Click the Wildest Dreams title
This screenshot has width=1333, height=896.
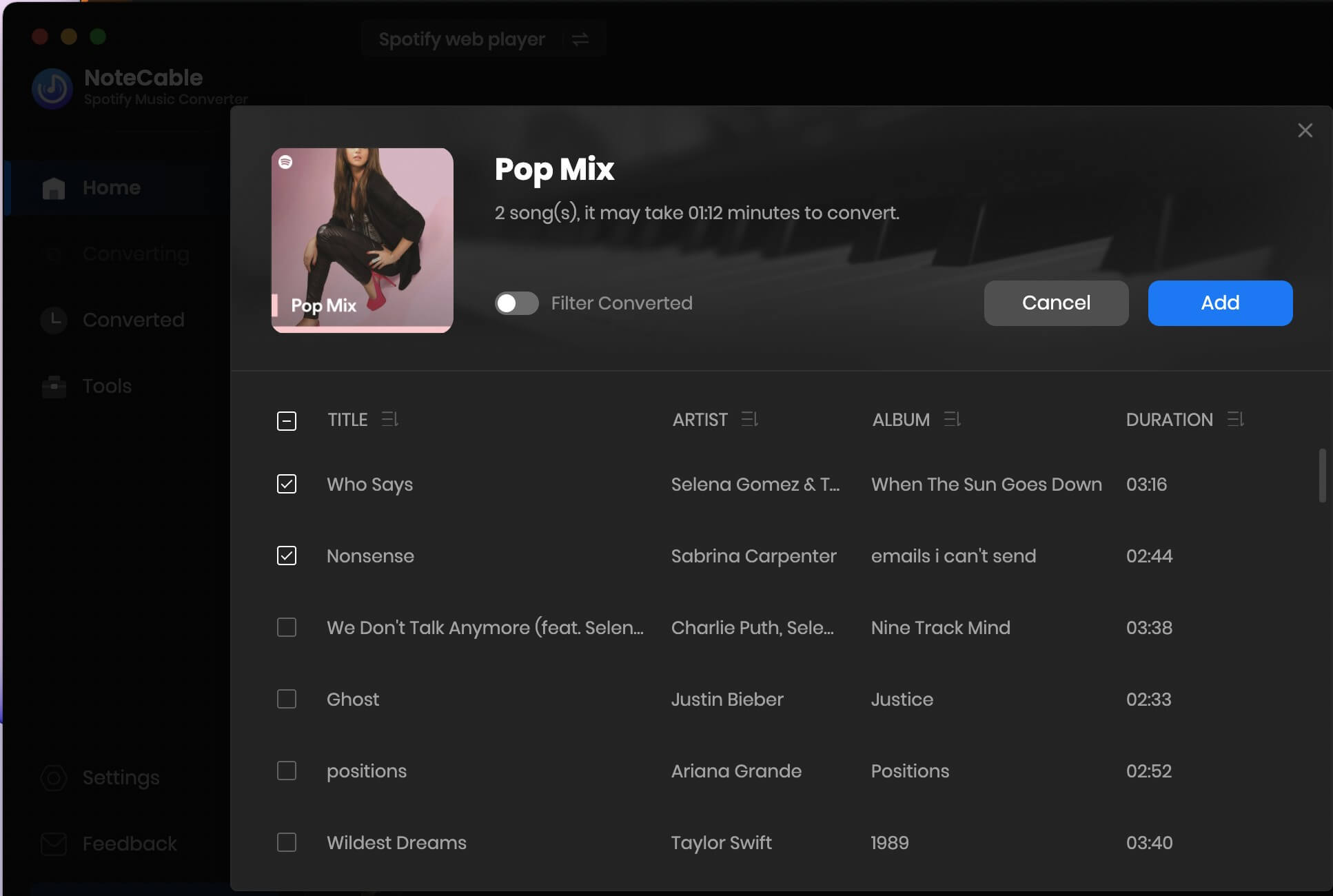tap(396, 843)
